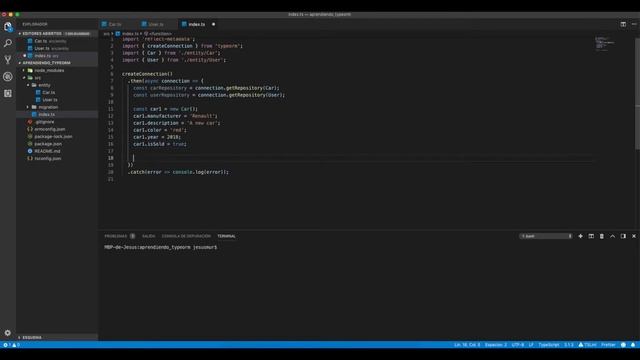The height and width of the screenshot is (360, 640).
Task: Open Car.ts under open editors
Action: pos(57,41)
